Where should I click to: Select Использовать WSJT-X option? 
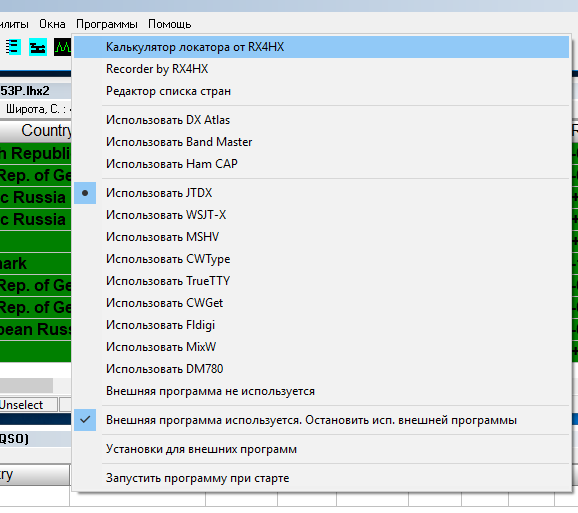pos(321,215)
